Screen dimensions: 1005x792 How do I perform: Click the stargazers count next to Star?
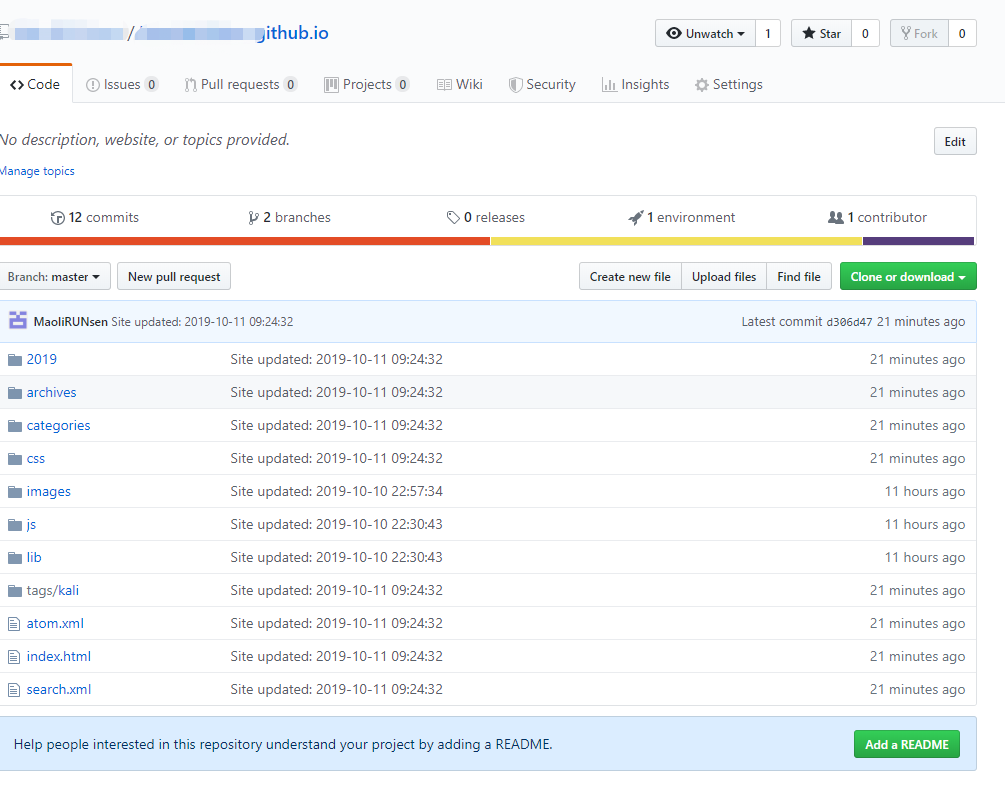click(865, 33)
